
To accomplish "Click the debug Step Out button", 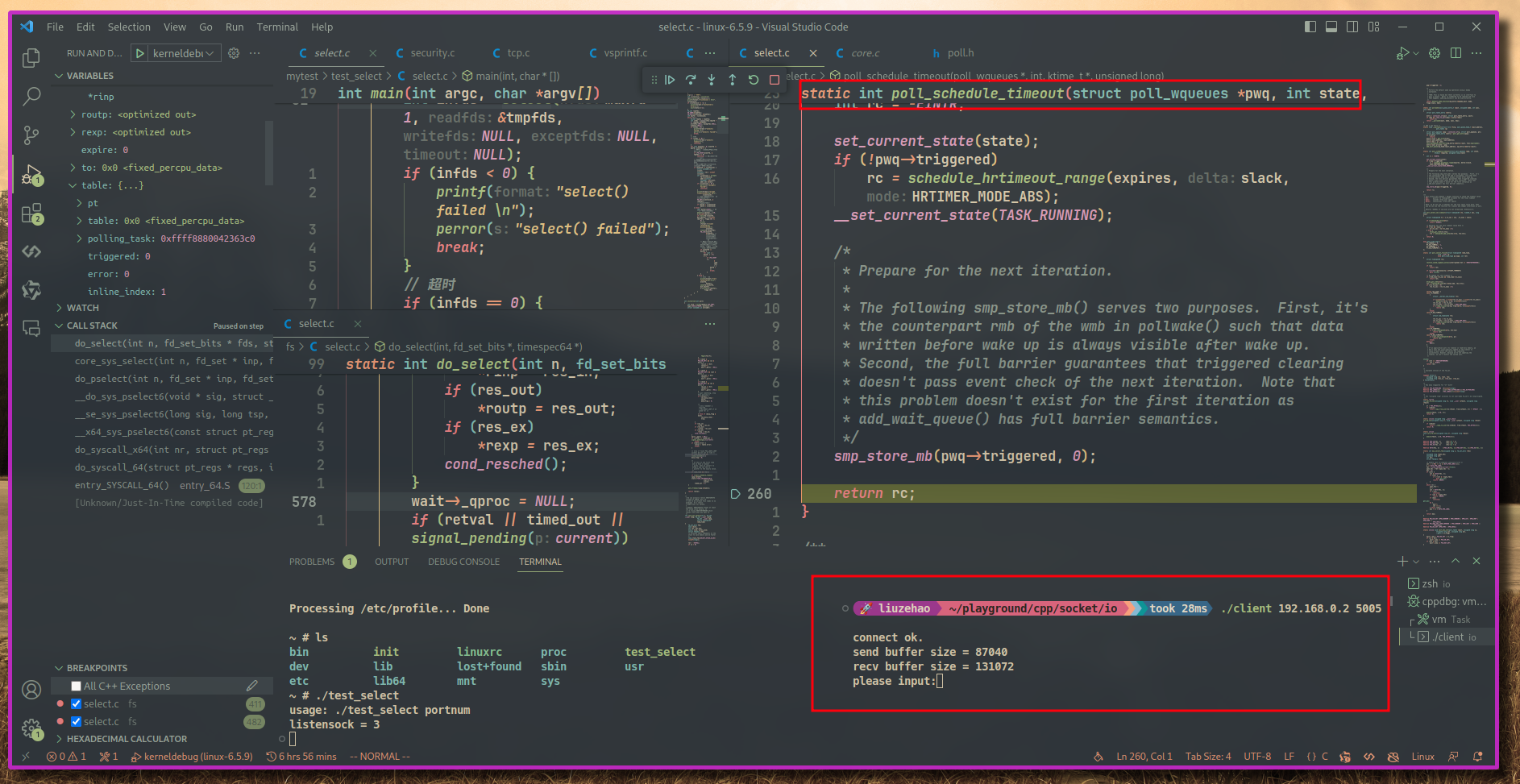I will click(x=733, y=80).
